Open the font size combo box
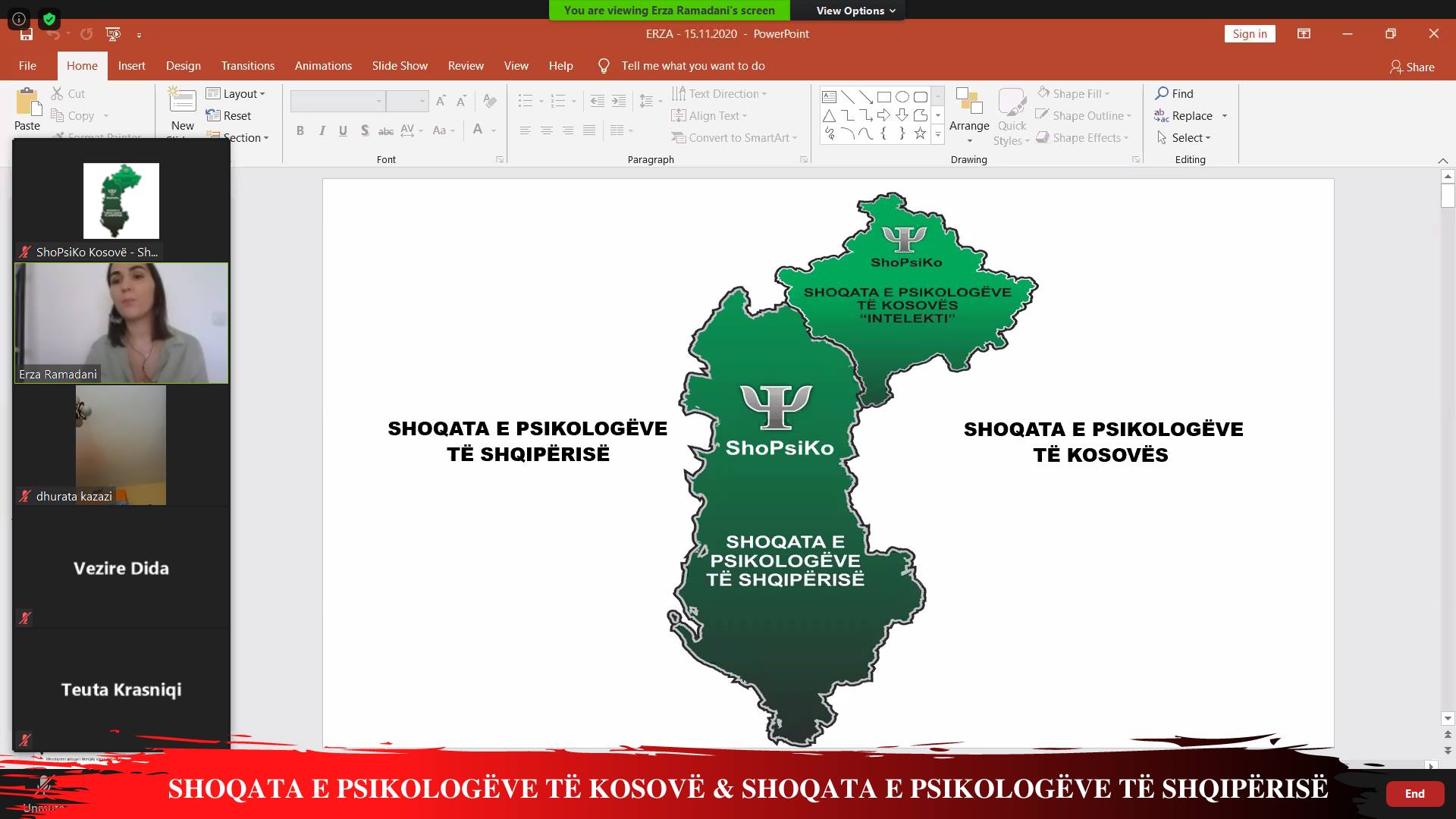The height and width of the screenshot is (819, 1456). (407, 101)
